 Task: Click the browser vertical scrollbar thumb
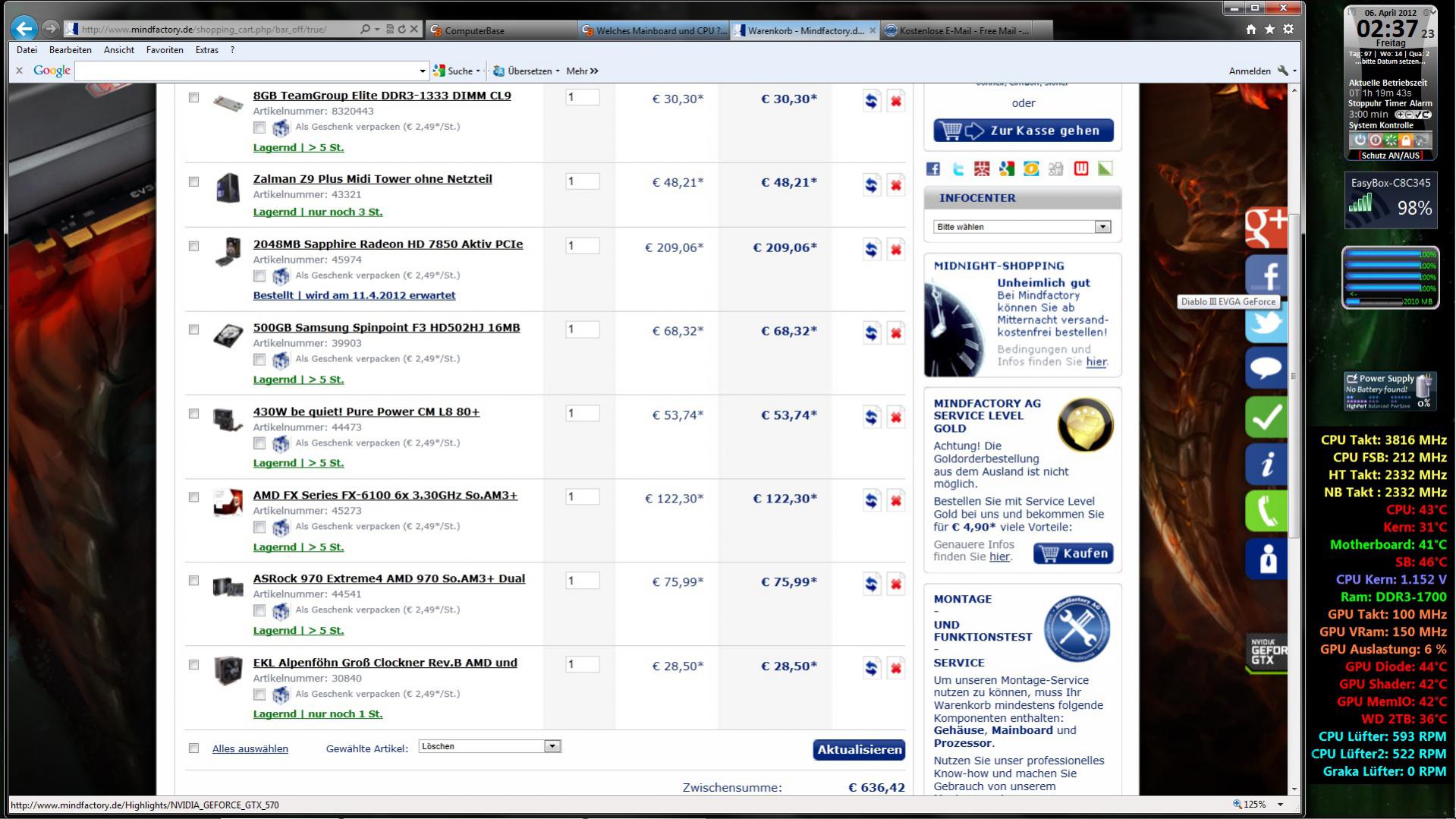[x=1294, y=376]
